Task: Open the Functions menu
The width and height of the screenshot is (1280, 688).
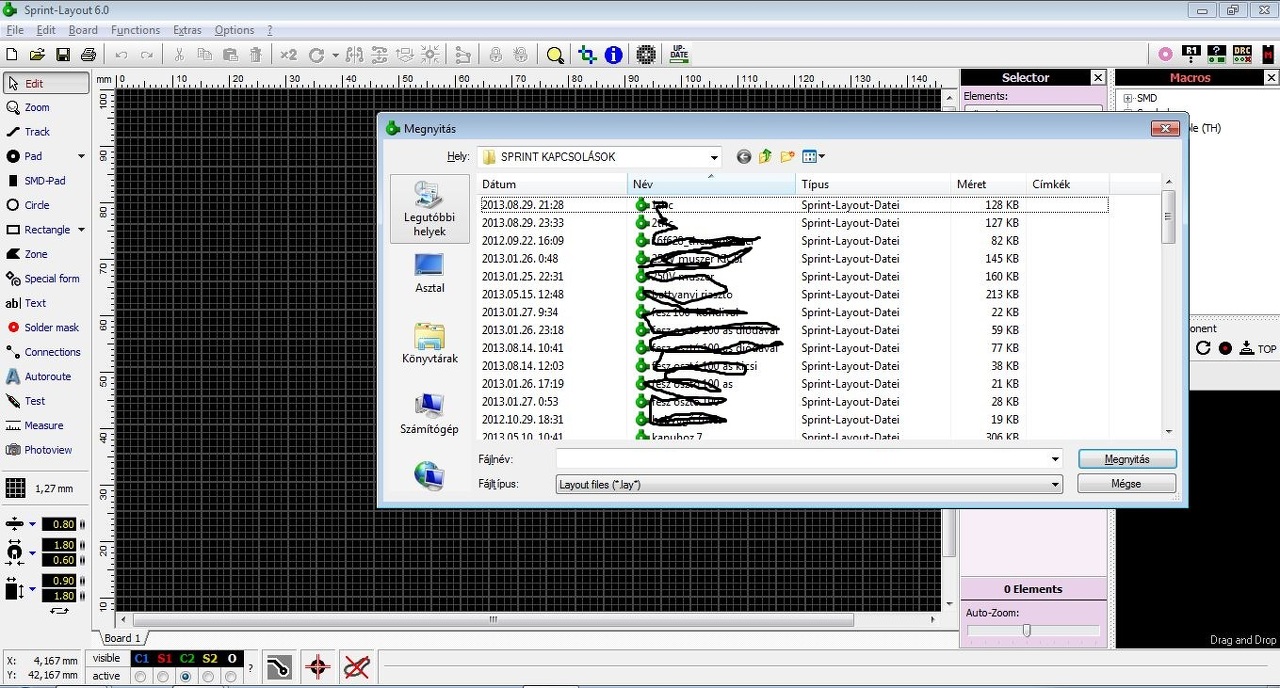Action: click(x=135, y=30)
